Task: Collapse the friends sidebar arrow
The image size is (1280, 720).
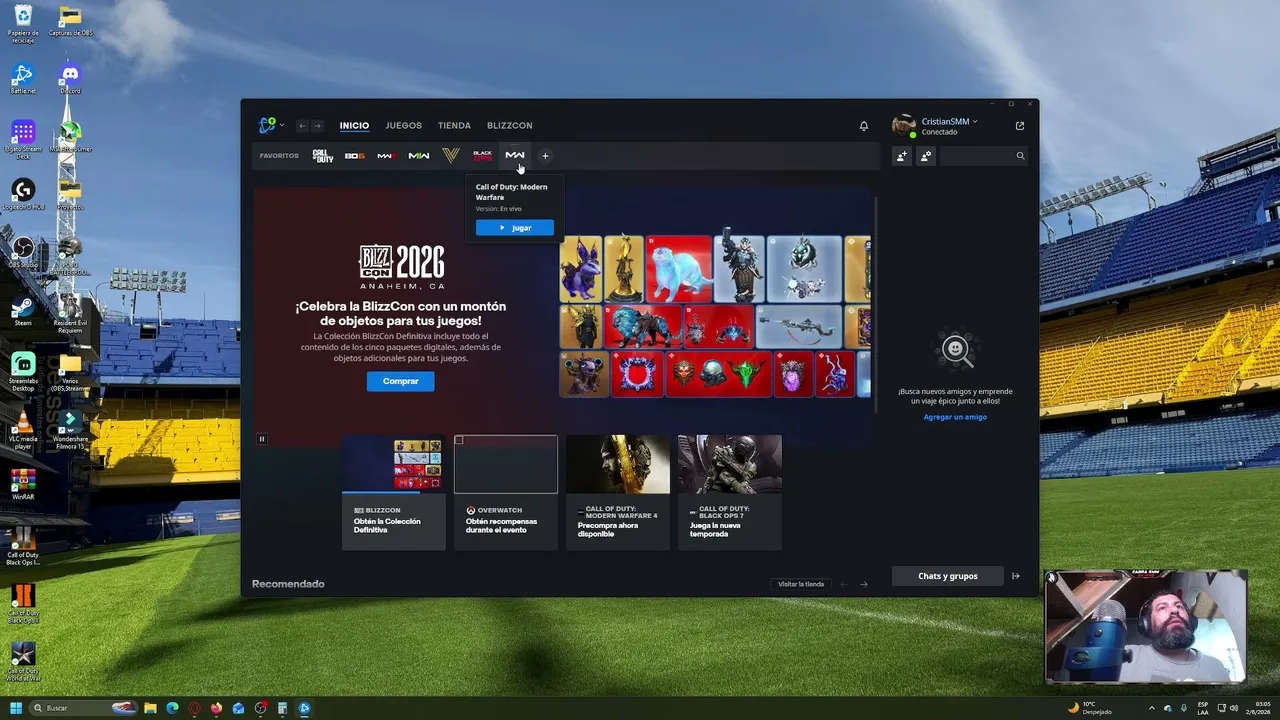Action: tap(1016, 576)
